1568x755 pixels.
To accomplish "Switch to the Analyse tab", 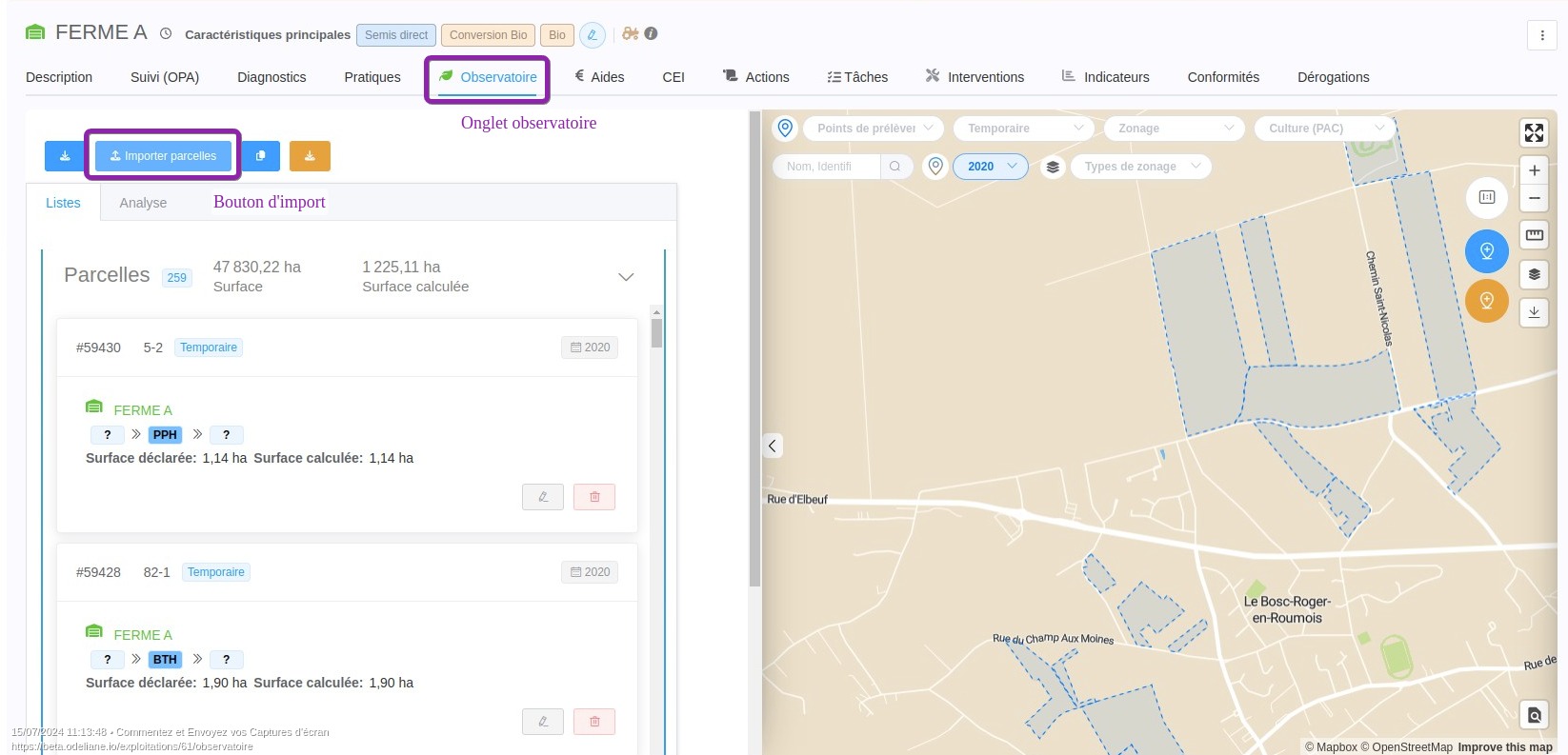I will 143,203.
